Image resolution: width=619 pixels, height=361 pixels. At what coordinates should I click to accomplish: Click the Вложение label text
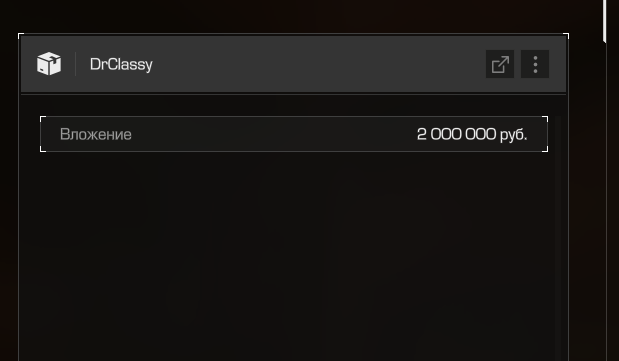pos(96,134)
